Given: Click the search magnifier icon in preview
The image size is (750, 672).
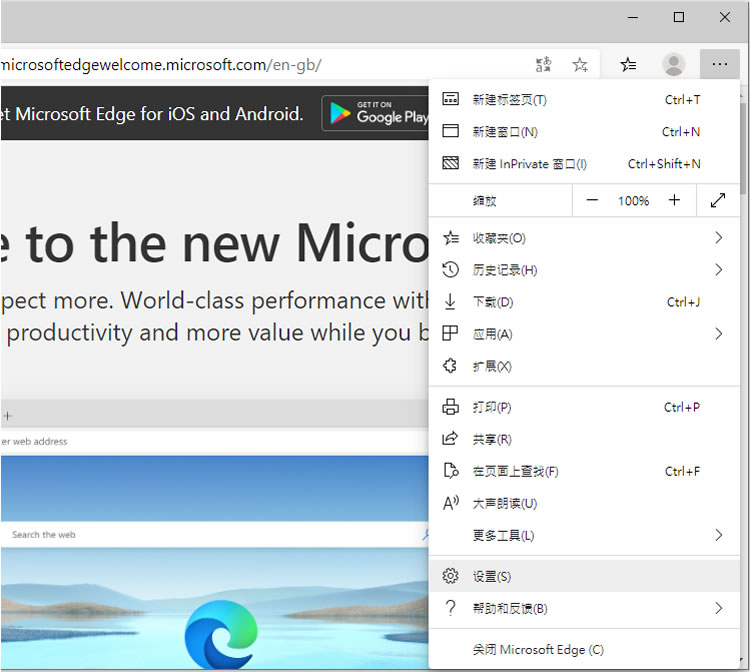Looking at the screenshot, I should coord(425,534).
